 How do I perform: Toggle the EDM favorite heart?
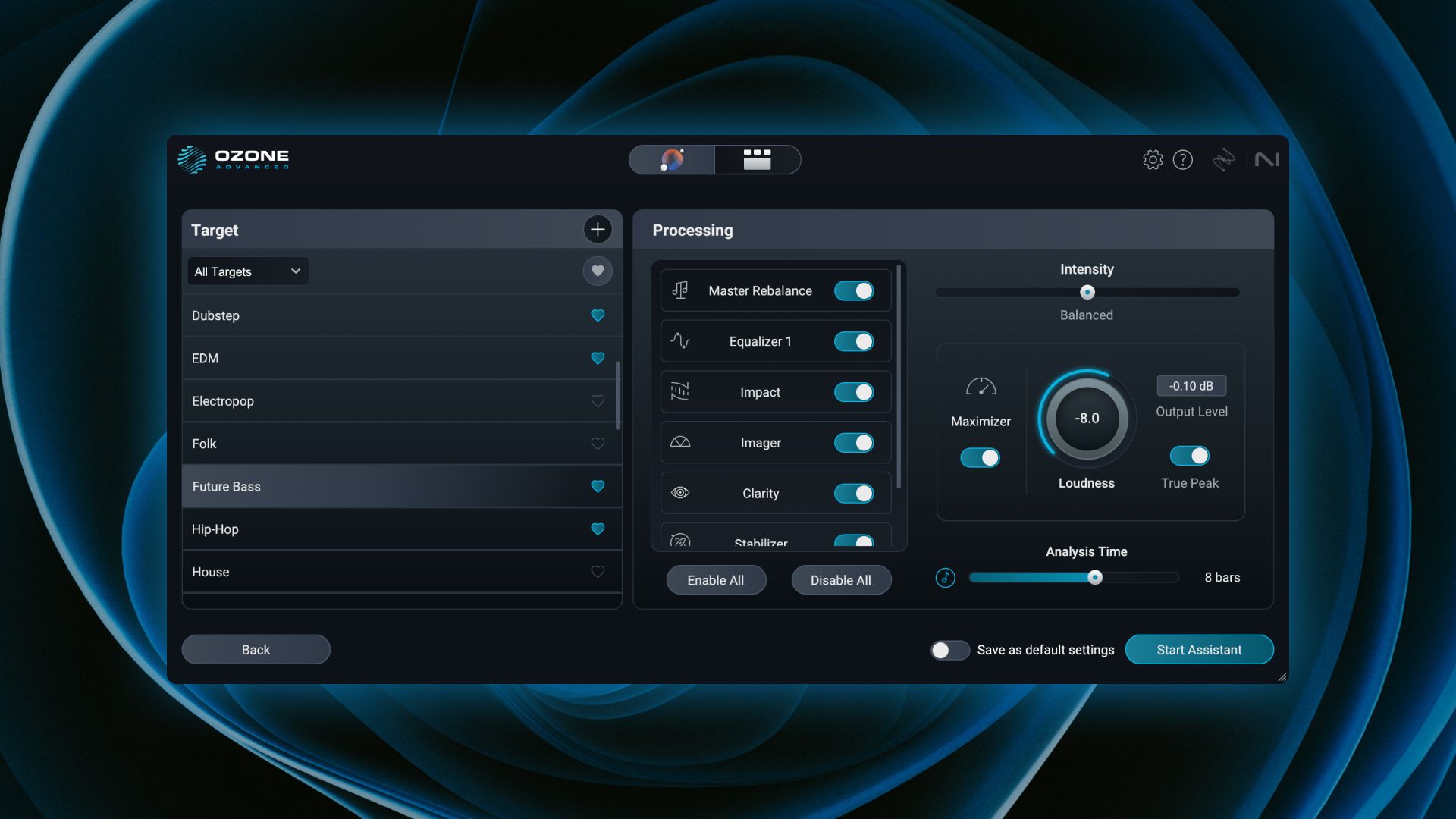(x=598, y=358)
